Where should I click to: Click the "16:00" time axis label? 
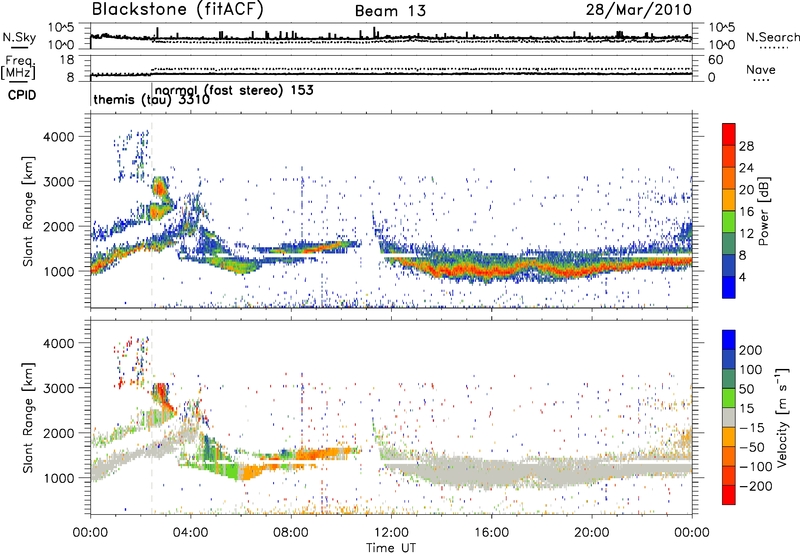(491, 533)
